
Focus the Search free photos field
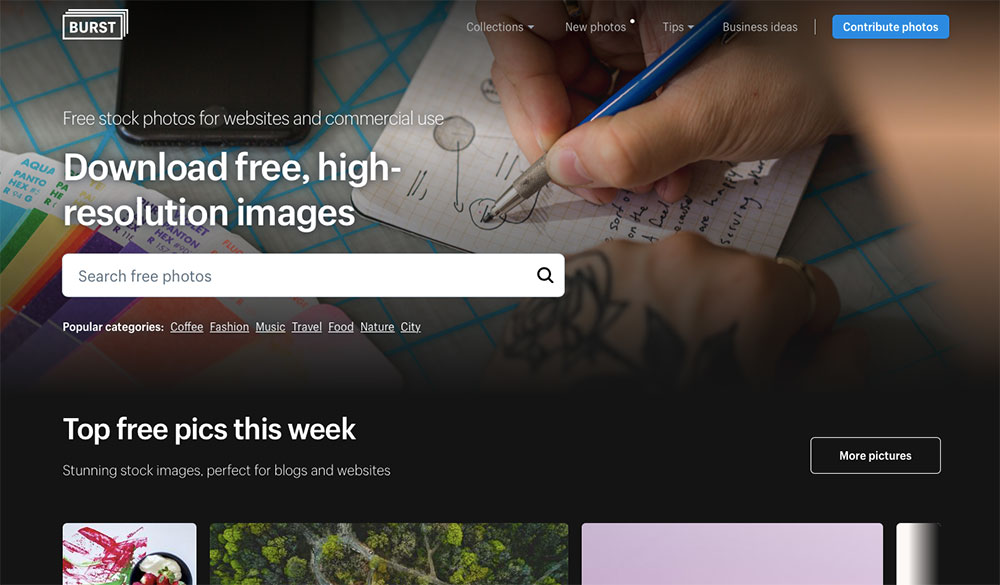pyautogui.click(x=313, y=276)
